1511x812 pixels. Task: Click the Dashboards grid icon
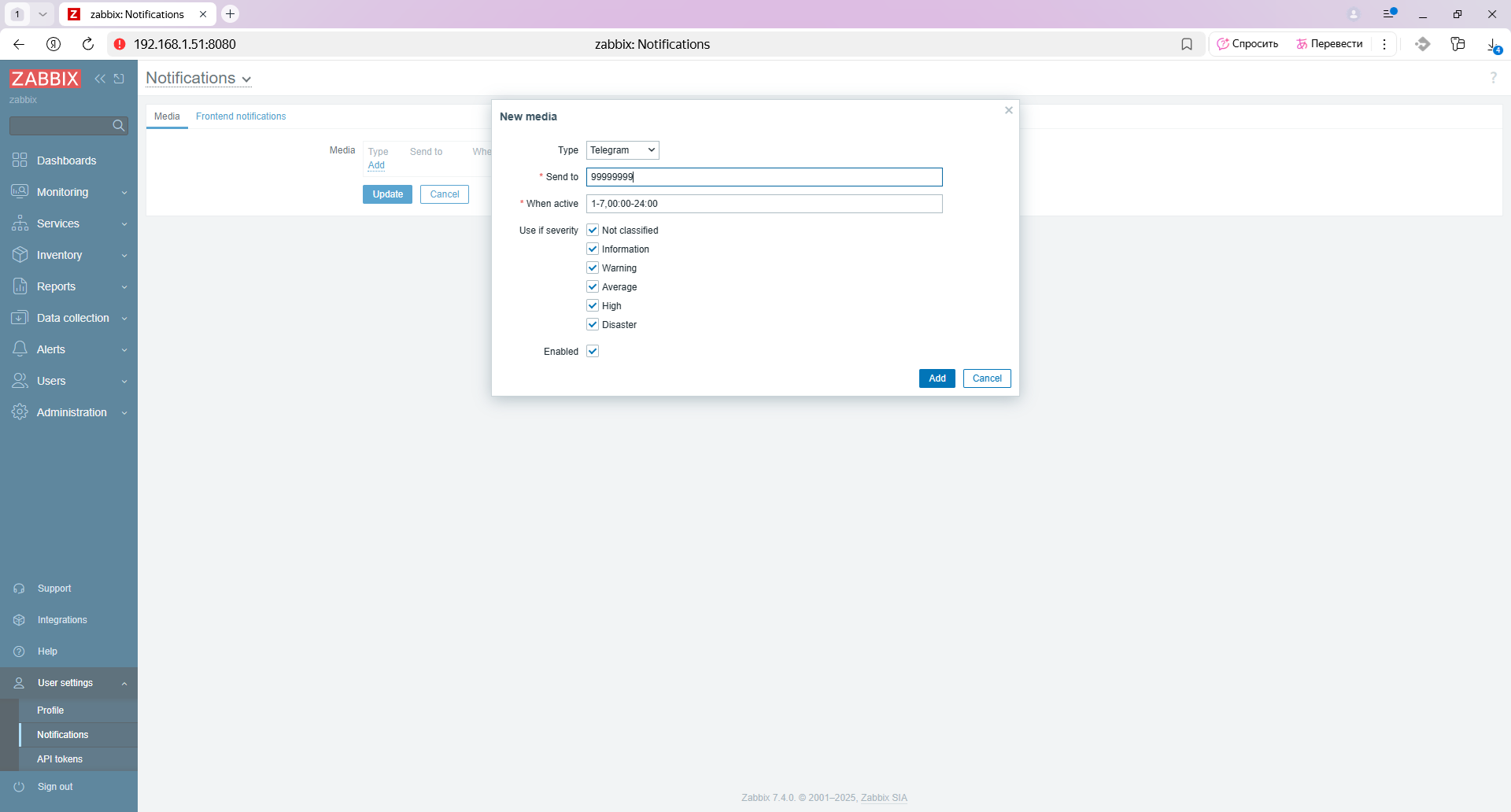20,161
